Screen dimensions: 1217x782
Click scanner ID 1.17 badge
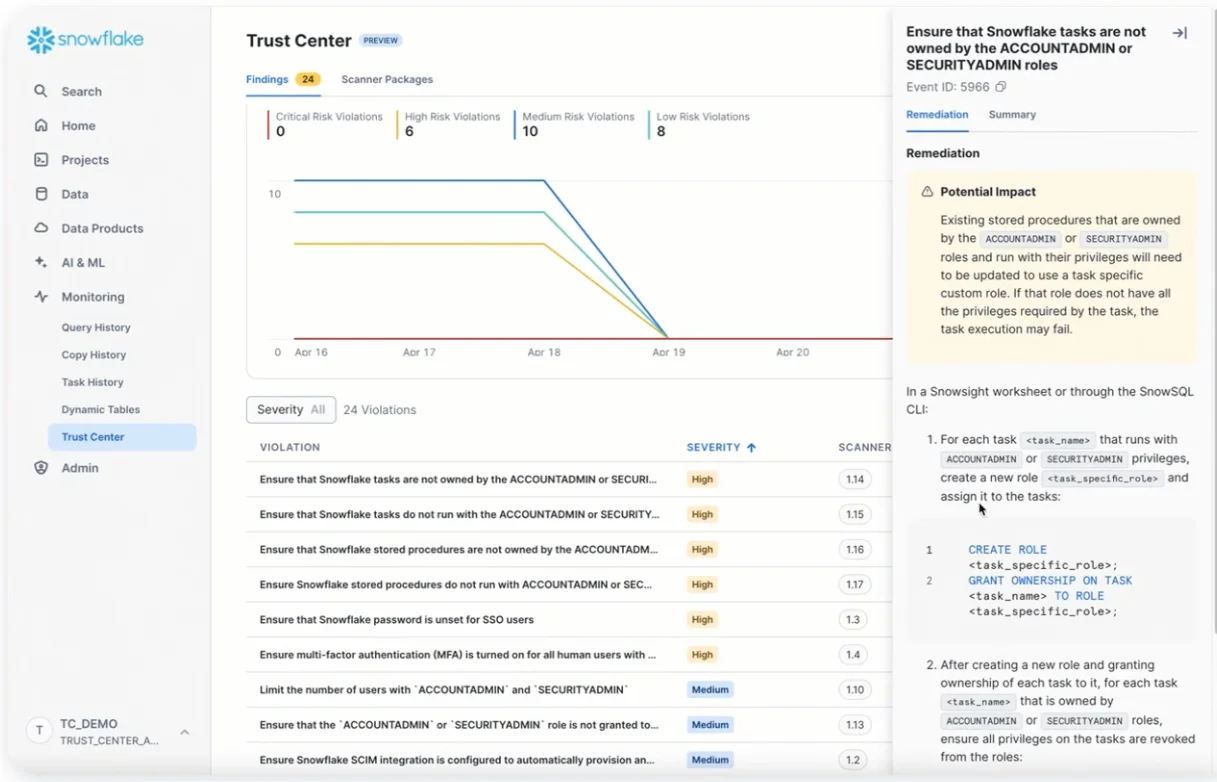click(x=855, y=584)
